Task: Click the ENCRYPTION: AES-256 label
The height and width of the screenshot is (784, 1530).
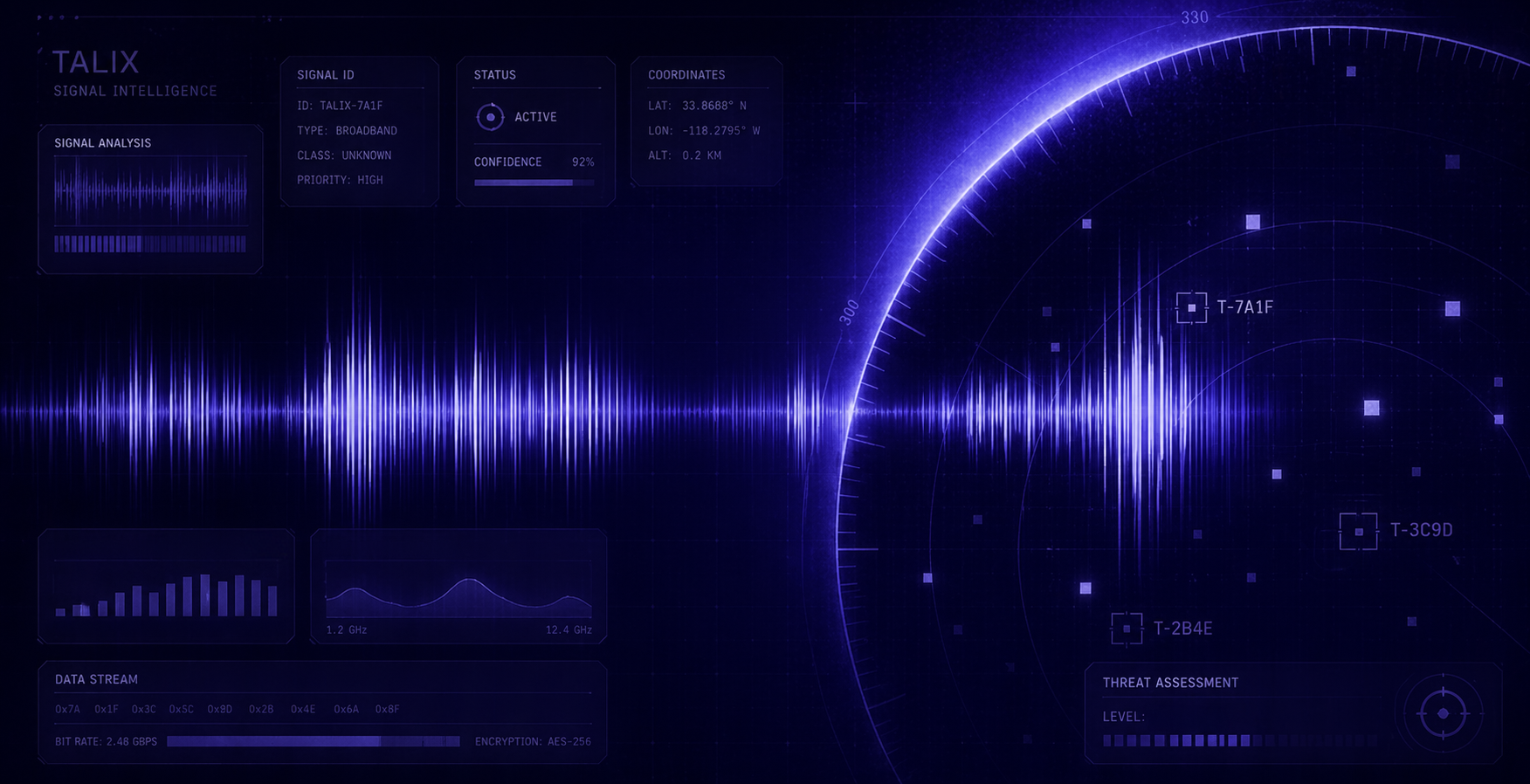Action: tap(533, 741)
